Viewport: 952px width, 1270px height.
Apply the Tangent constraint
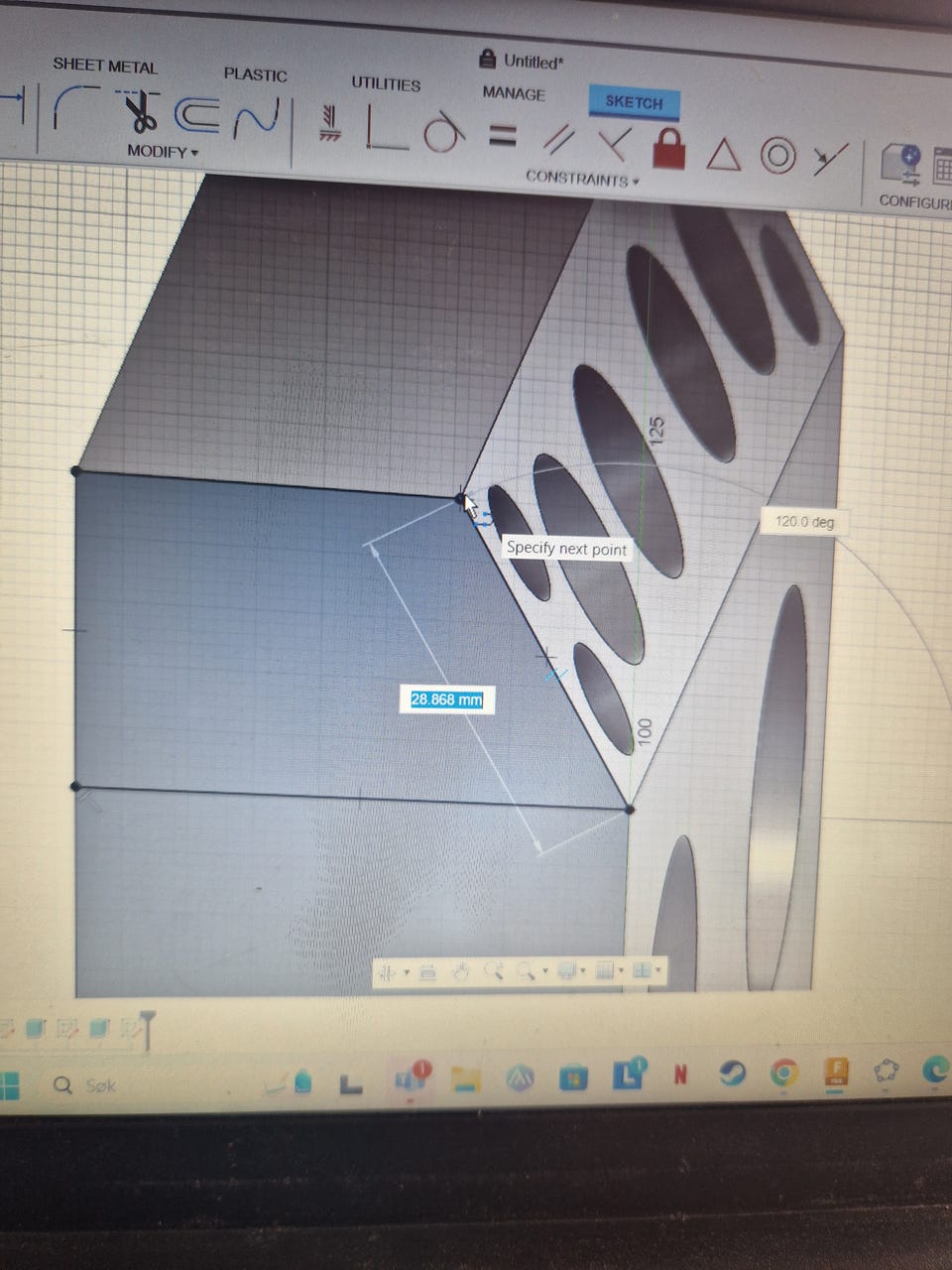coord(444,133)
